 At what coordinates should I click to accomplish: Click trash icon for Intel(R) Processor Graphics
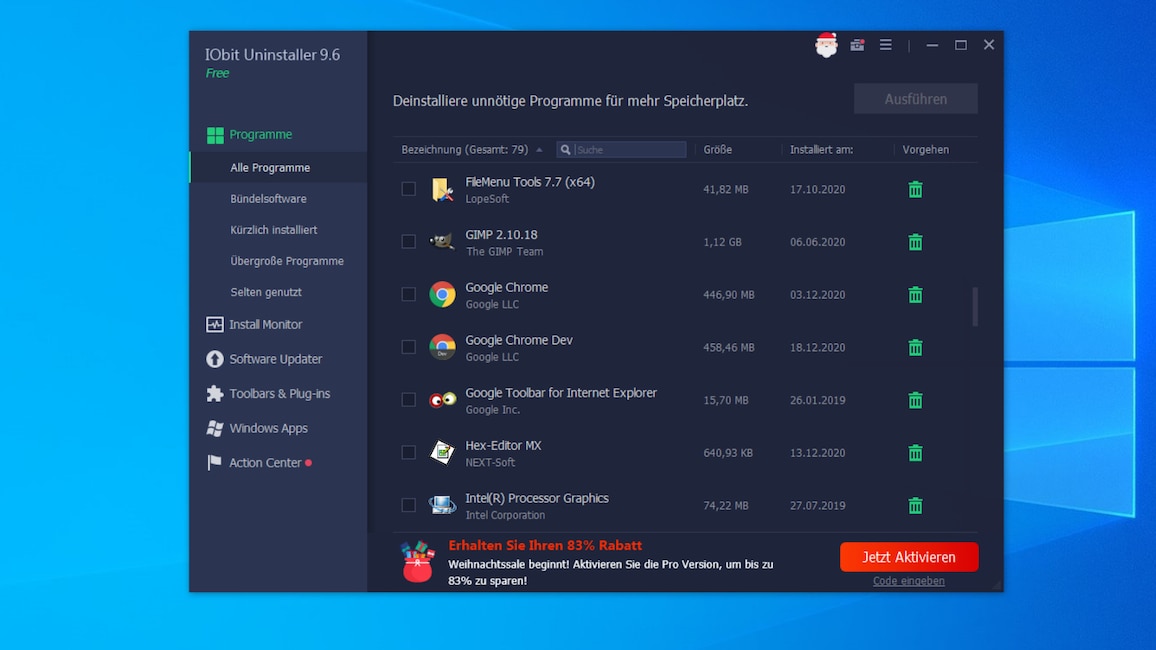(915, 506)
